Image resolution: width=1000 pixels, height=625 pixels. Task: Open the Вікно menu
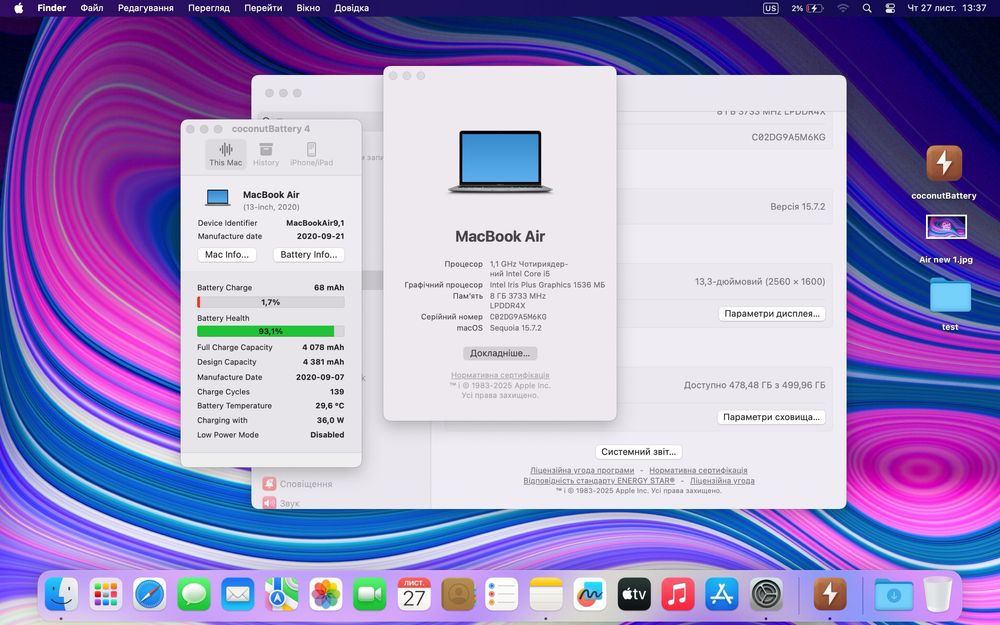(308, 8)
